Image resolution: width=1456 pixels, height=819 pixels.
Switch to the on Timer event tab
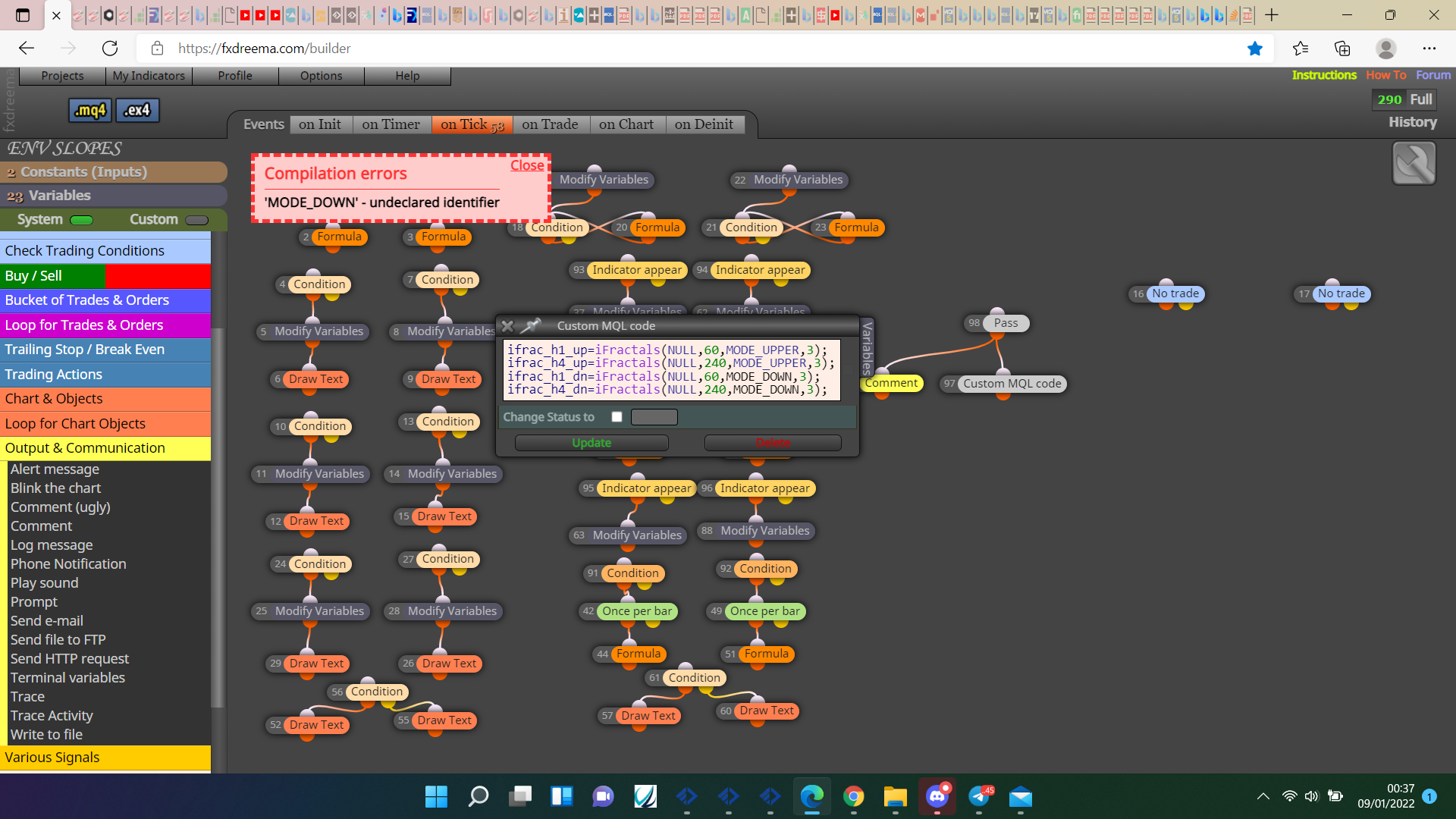pos(391,124)
